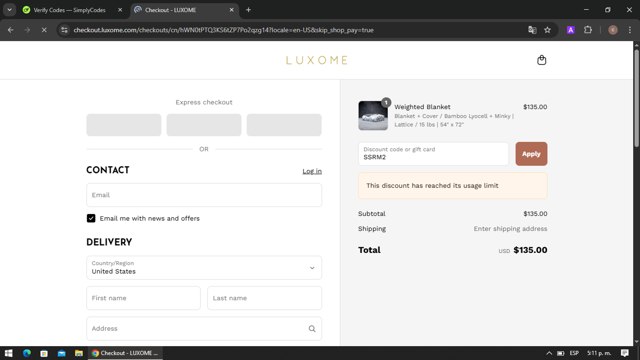Click the $135.00 total amount
The image size is (640, 360).
(530, 250)
